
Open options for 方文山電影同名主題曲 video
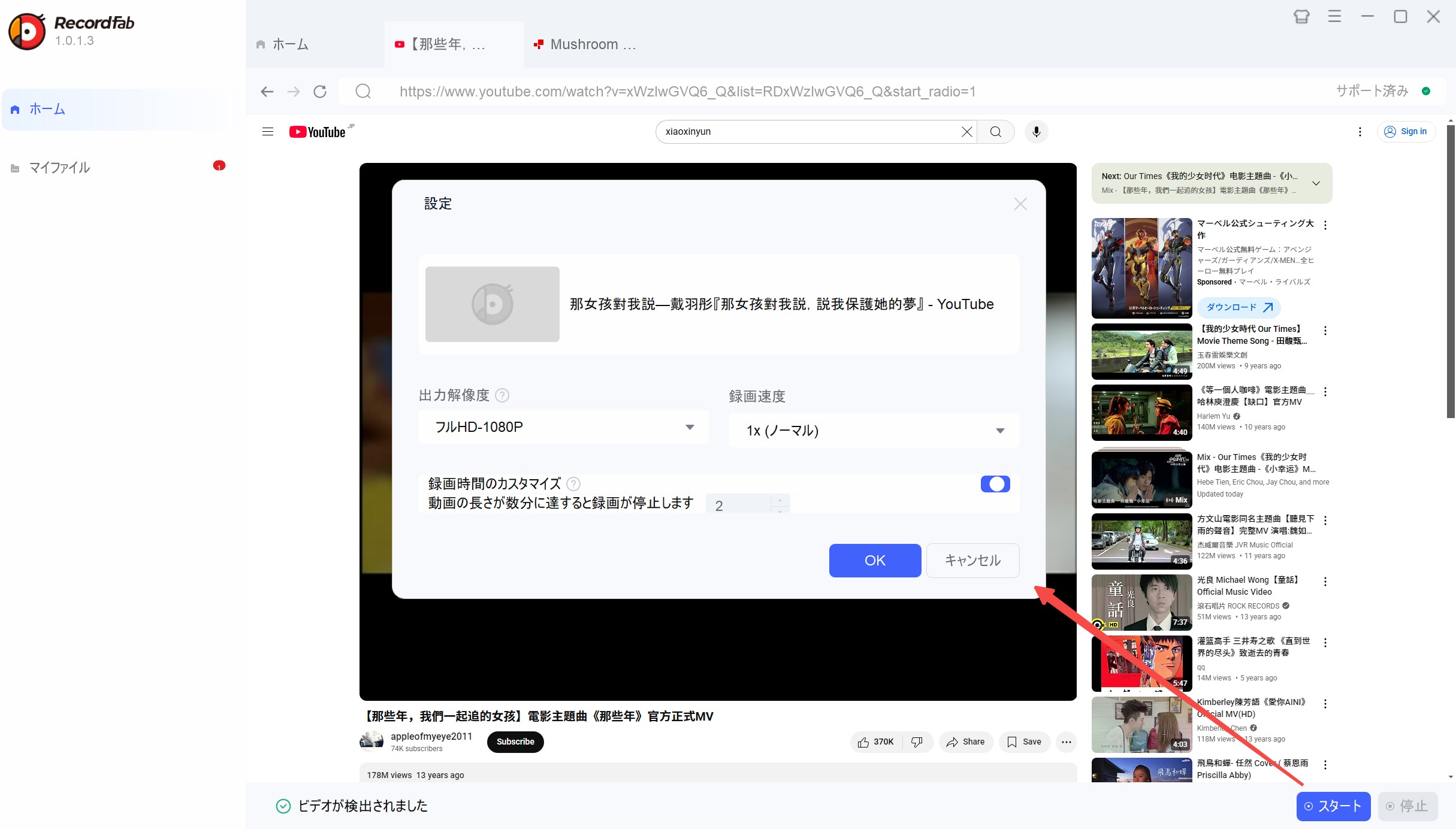point(1325,521)
